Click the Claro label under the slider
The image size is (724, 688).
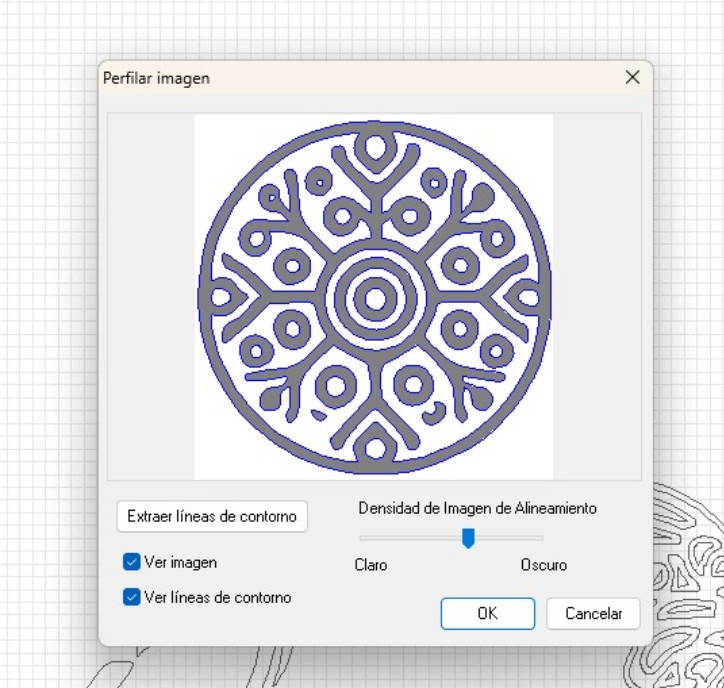coord(371,565)
